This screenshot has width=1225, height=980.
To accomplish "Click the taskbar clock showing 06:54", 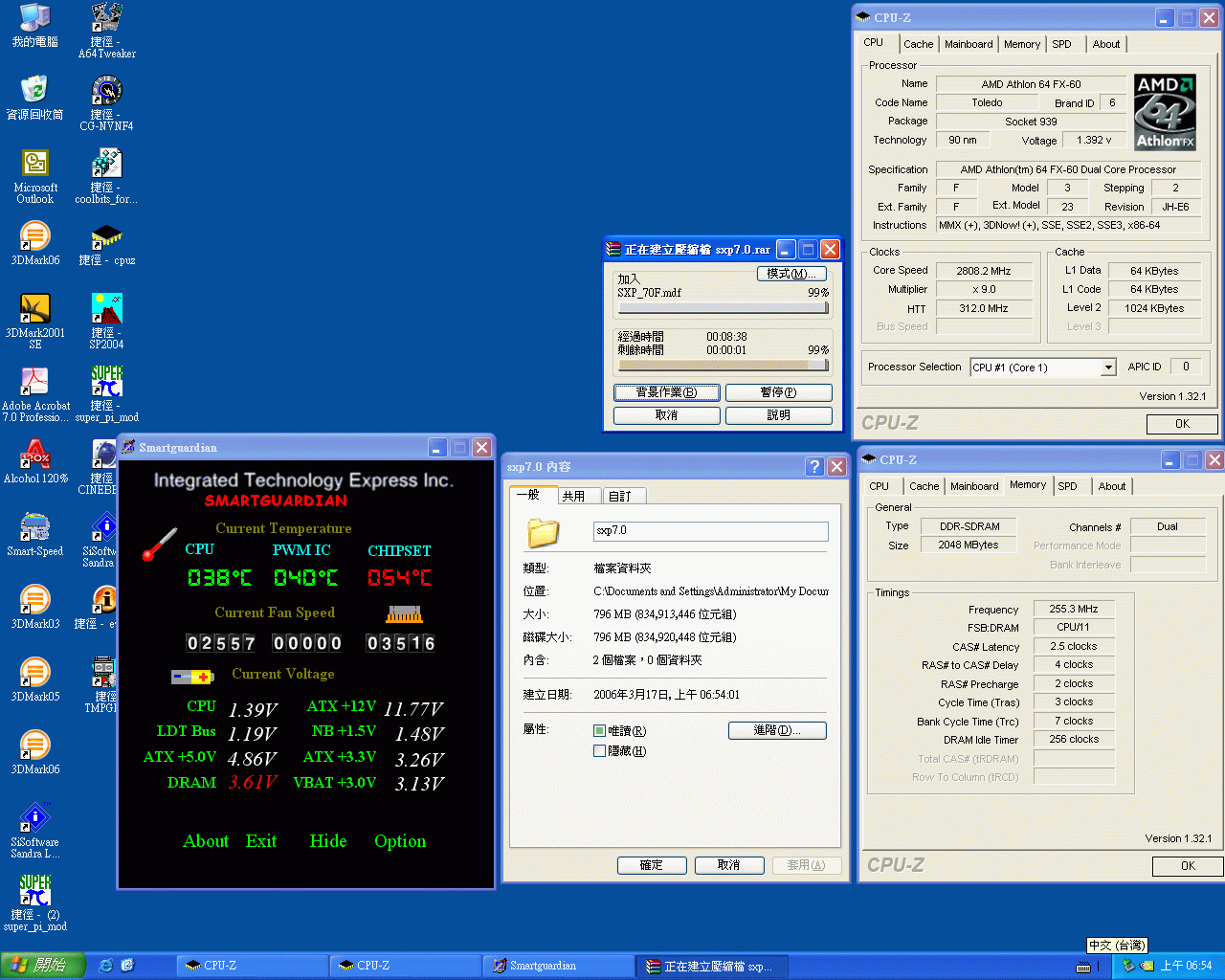I will tap(1186, 966).
